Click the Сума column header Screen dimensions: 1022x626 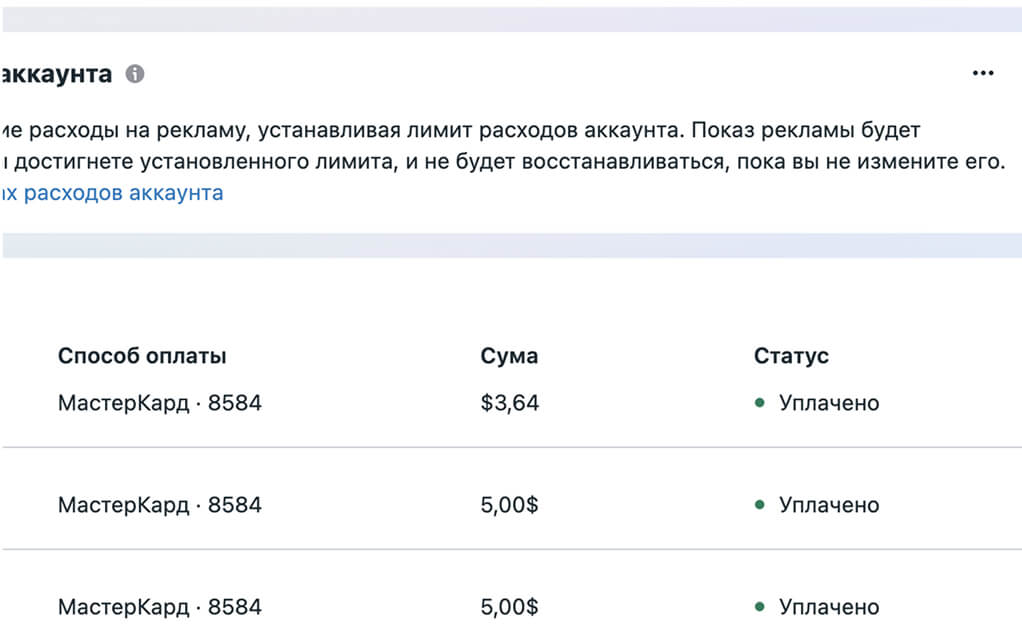coord(509,356)
